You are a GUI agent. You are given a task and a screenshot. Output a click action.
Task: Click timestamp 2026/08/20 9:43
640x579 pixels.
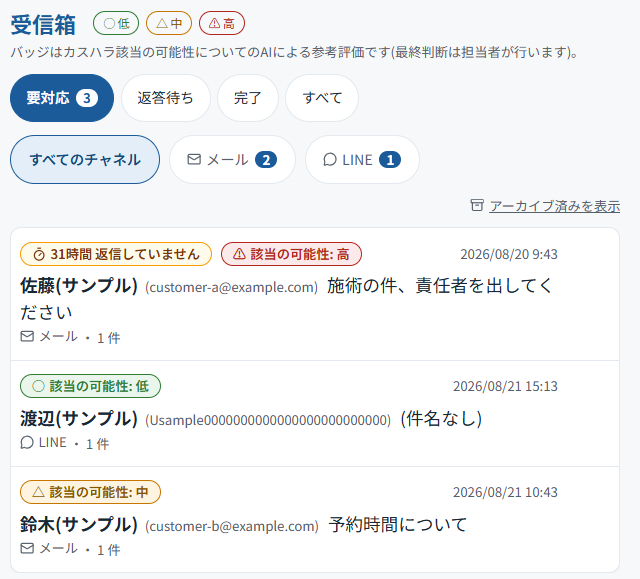pos(509,254)
